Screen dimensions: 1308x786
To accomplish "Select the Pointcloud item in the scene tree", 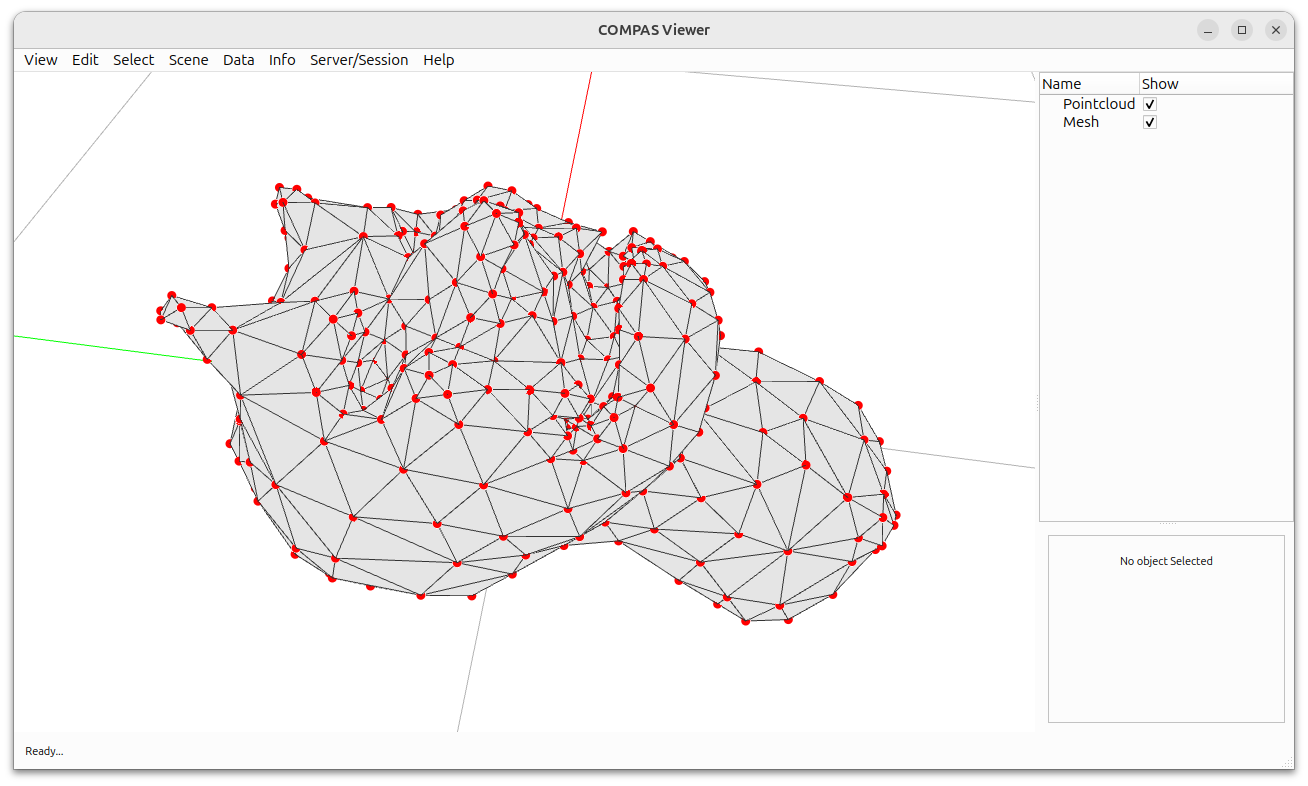I will (x=1099, y=103).
